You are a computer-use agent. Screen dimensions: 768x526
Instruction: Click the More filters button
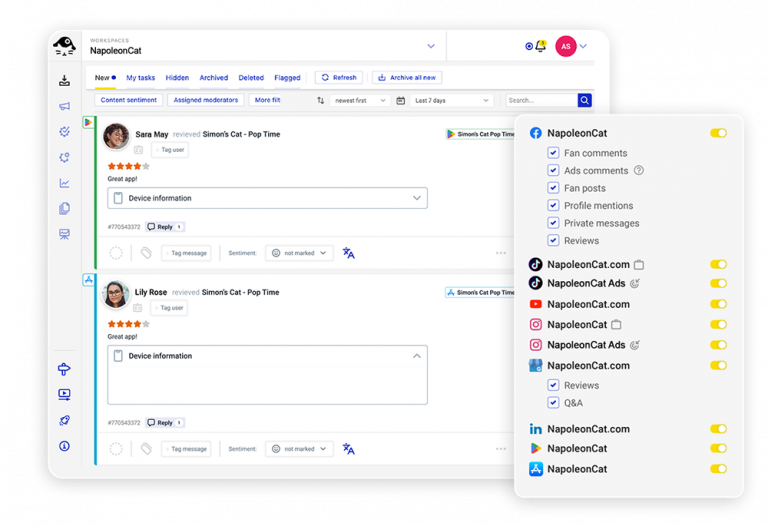coord(267,100)
